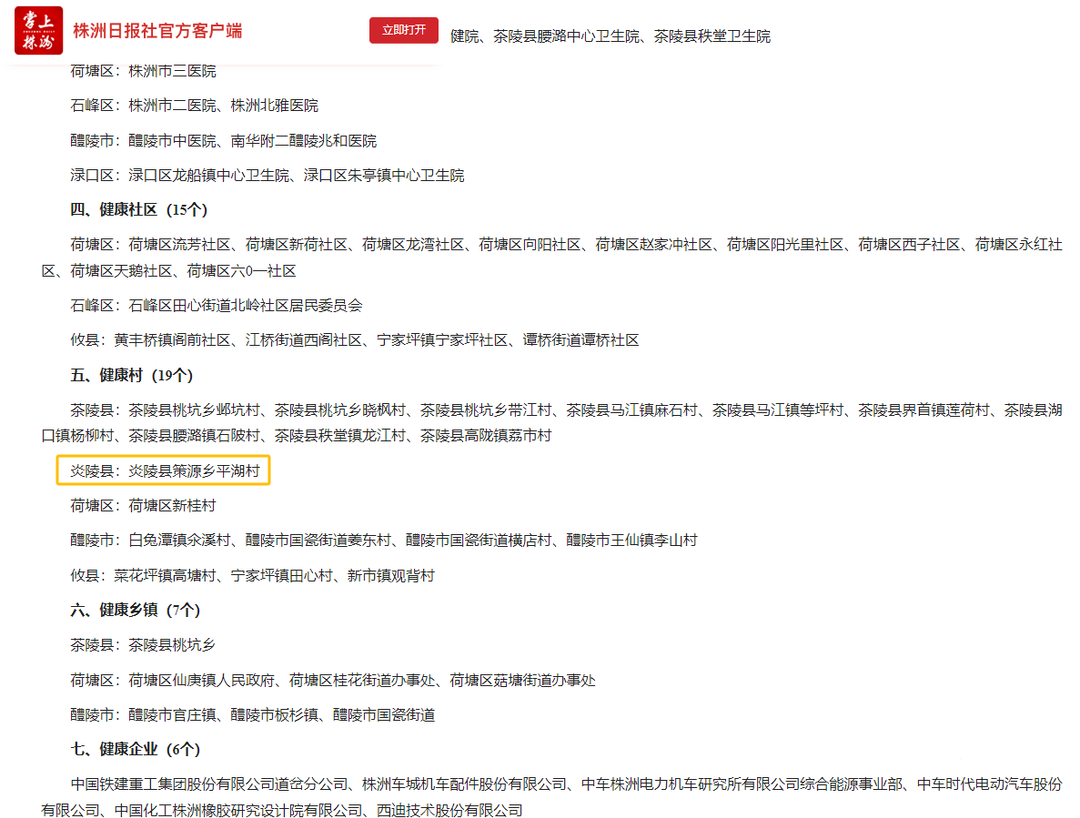1080x818 pixels.
Task: Click the 石峰区田心街道北岭社区居民委员会 line
Action: click(216, 305)
